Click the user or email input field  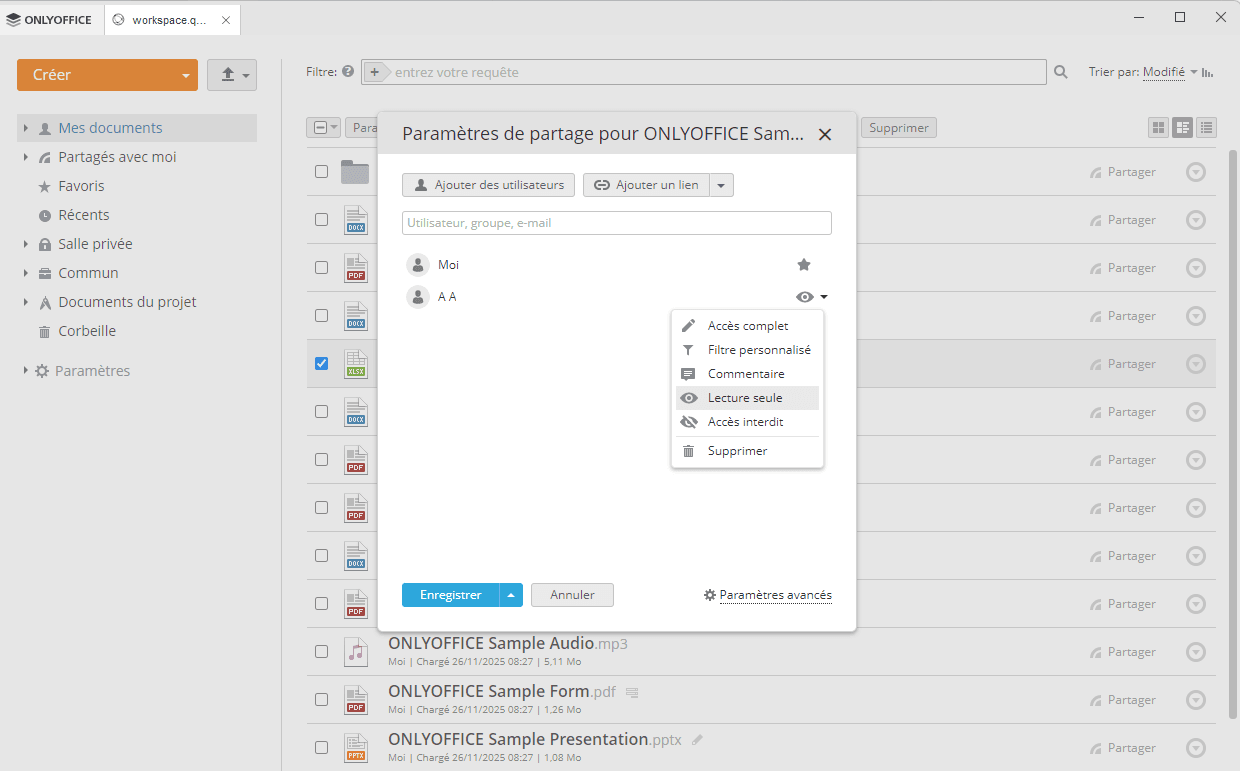point(616,222)
